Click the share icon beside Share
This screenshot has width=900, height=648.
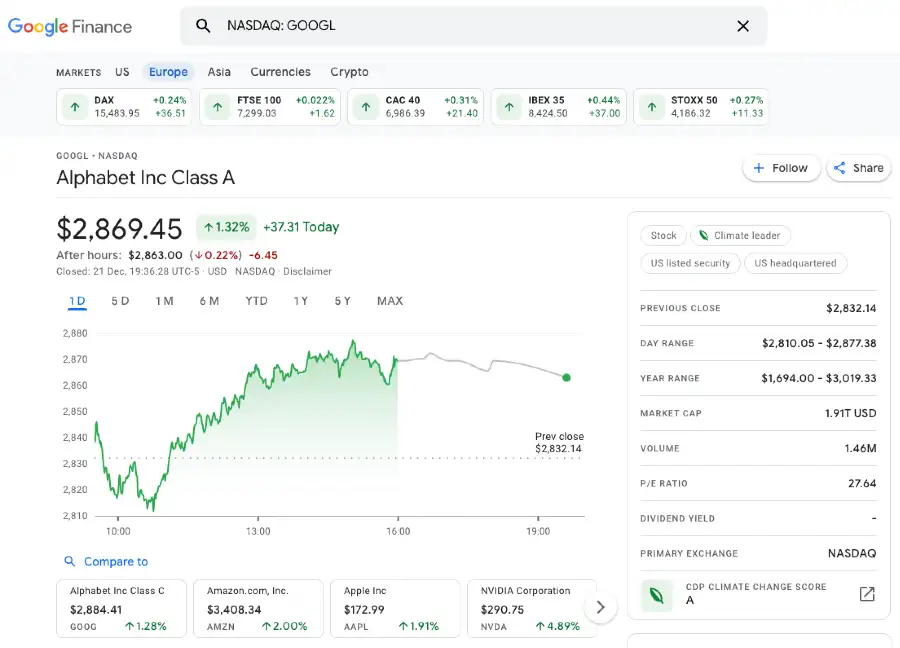point(840,168)
